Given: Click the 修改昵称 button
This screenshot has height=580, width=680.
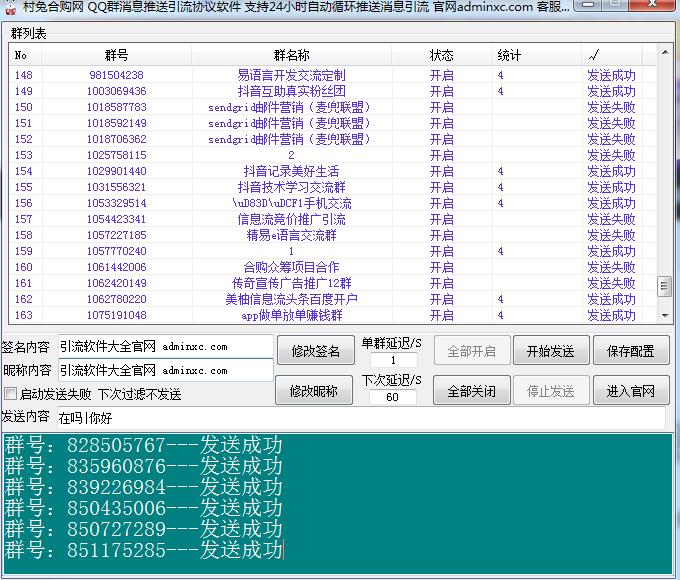Looking at the screenshot, I should click(314, 391).
